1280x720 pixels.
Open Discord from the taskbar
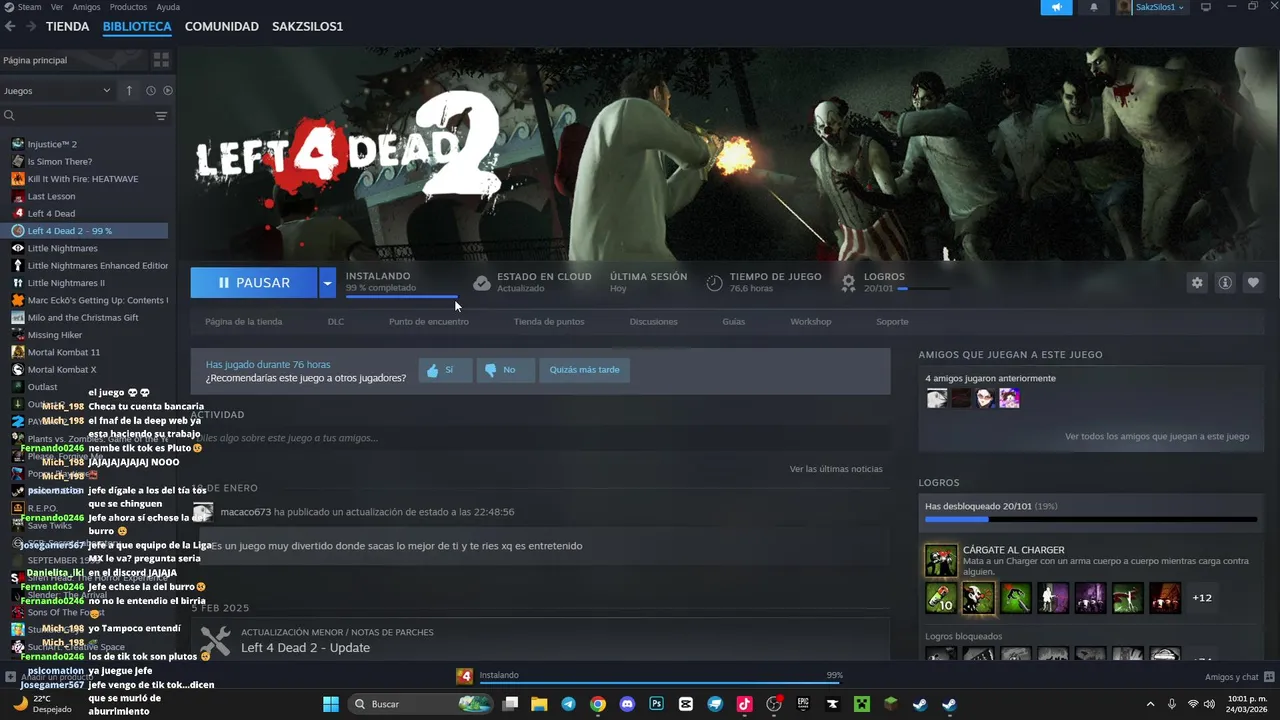click(627, 704)
